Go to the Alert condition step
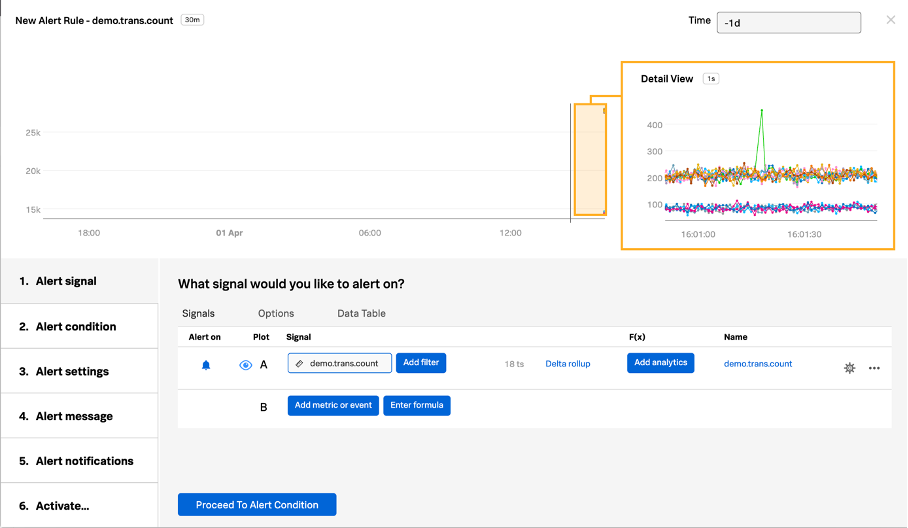Viewport: 908px width, 528px height. click(78, 326)
